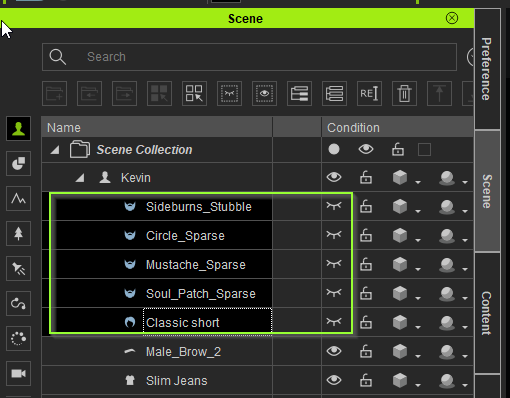Click the Scene Collection render dot

[x=334, y=149]
